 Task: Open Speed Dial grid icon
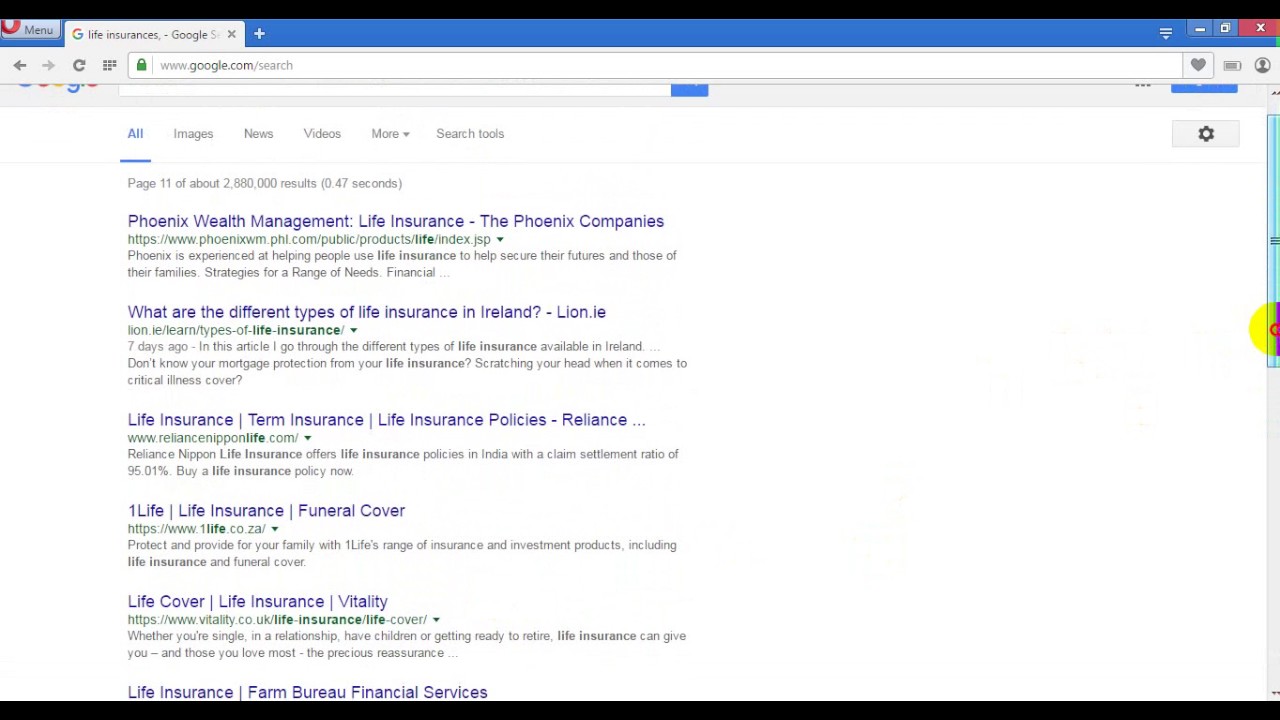click(109, 65)
